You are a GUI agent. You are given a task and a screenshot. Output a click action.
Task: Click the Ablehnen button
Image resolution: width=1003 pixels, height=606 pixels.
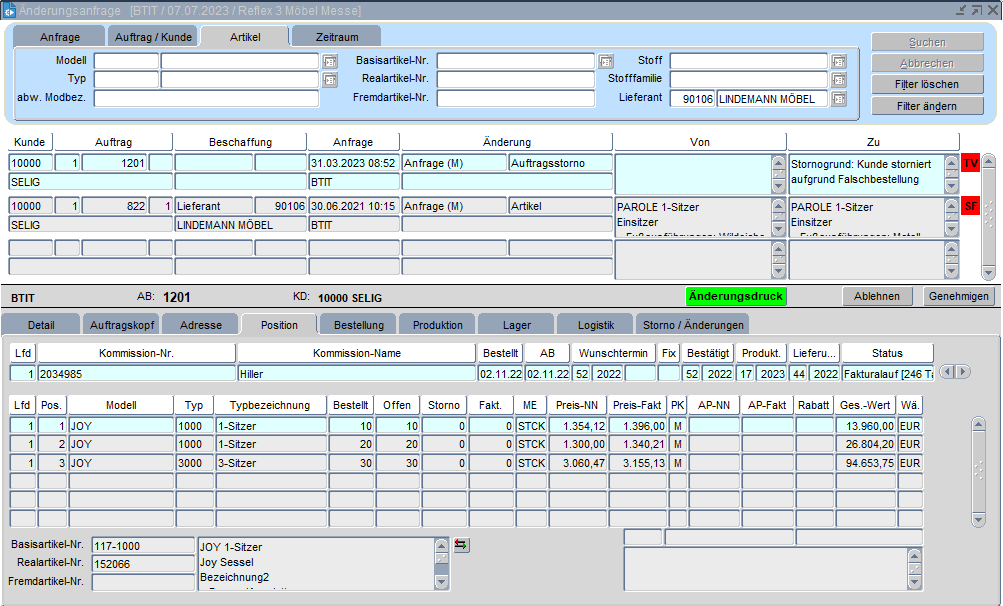pyautogui.click(x=878, y=296)
